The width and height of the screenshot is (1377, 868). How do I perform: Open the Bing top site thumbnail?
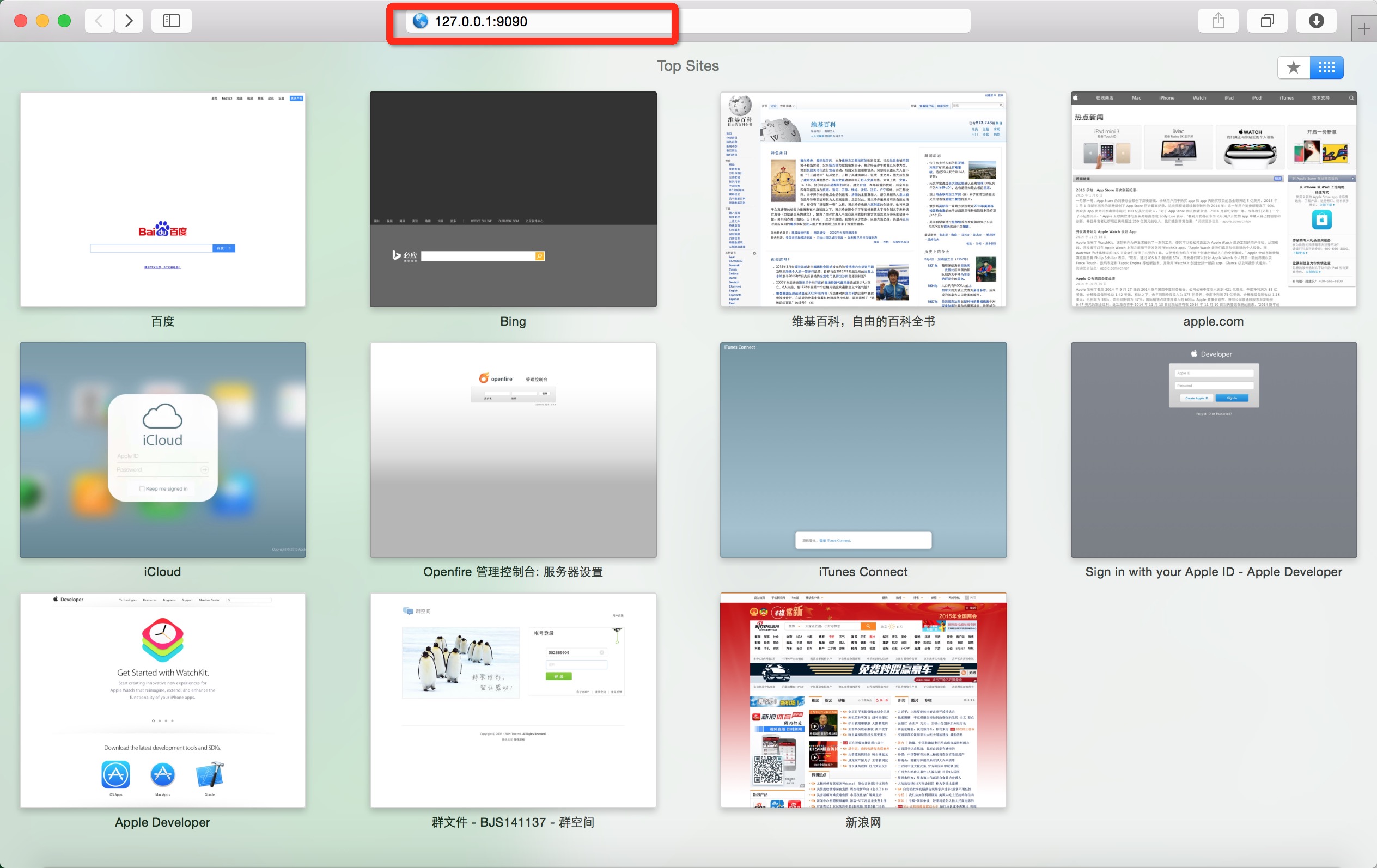click(513, 199)
